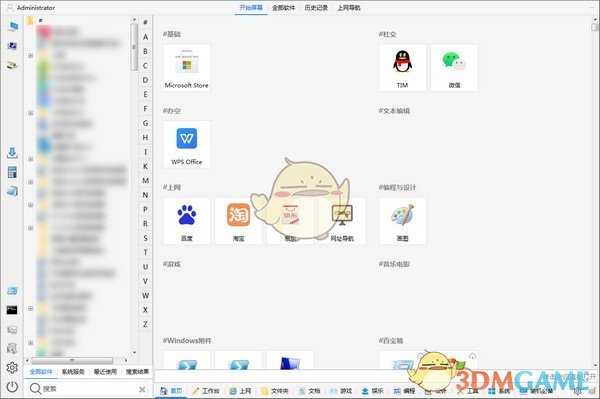Image resolution: width=600 pixels, height=399 pixels.
Task: Open the WeChat (微信) tile
Action: (454, 68)
